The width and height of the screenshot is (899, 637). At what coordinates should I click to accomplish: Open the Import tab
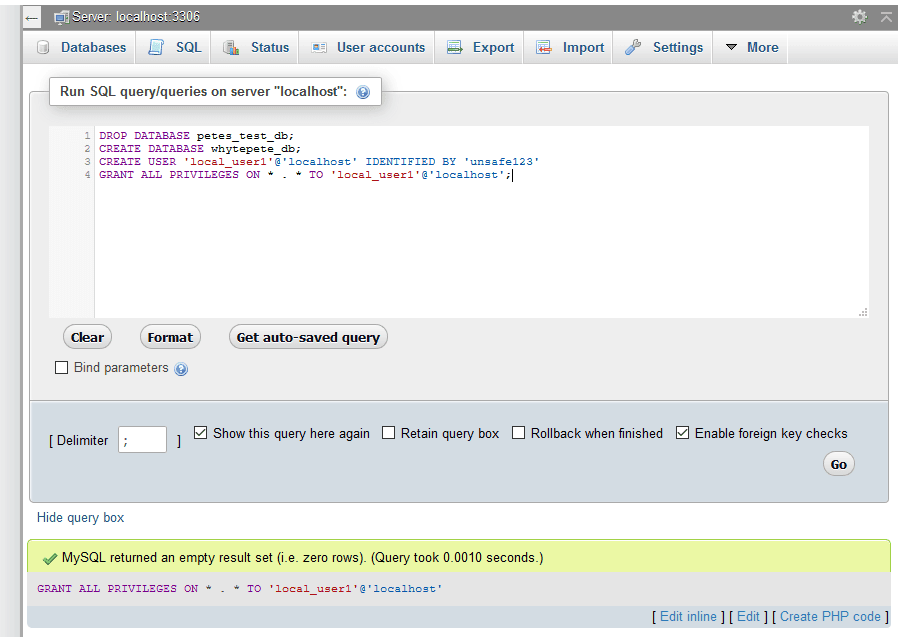[x=569, y=47]
